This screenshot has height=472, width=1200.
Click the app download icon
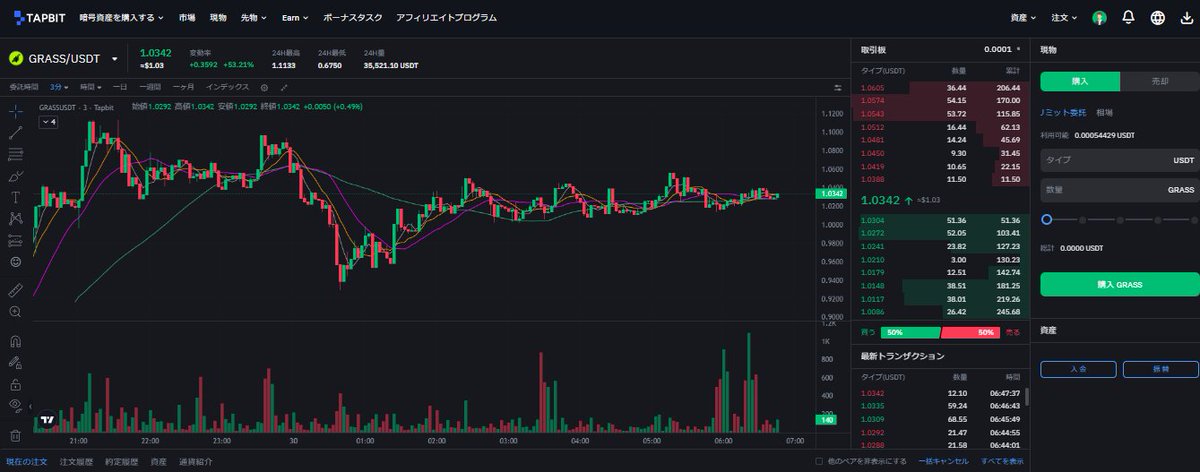1186,18
